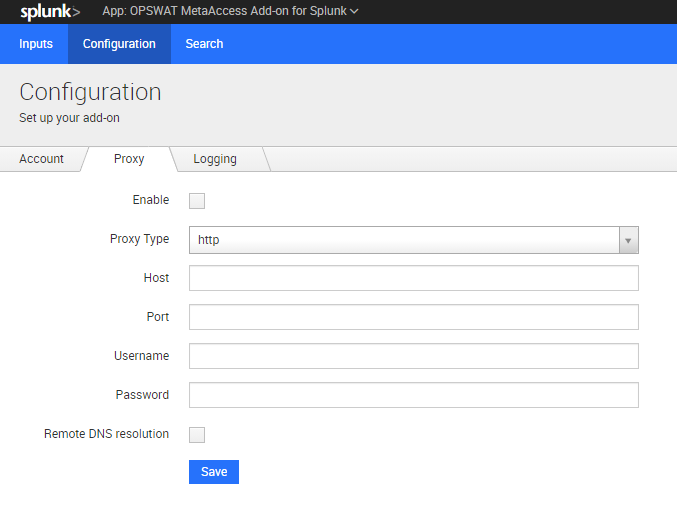Screen dimensions: 677x515
Task: Switch to the Account tab
Action: click(41, 159)
